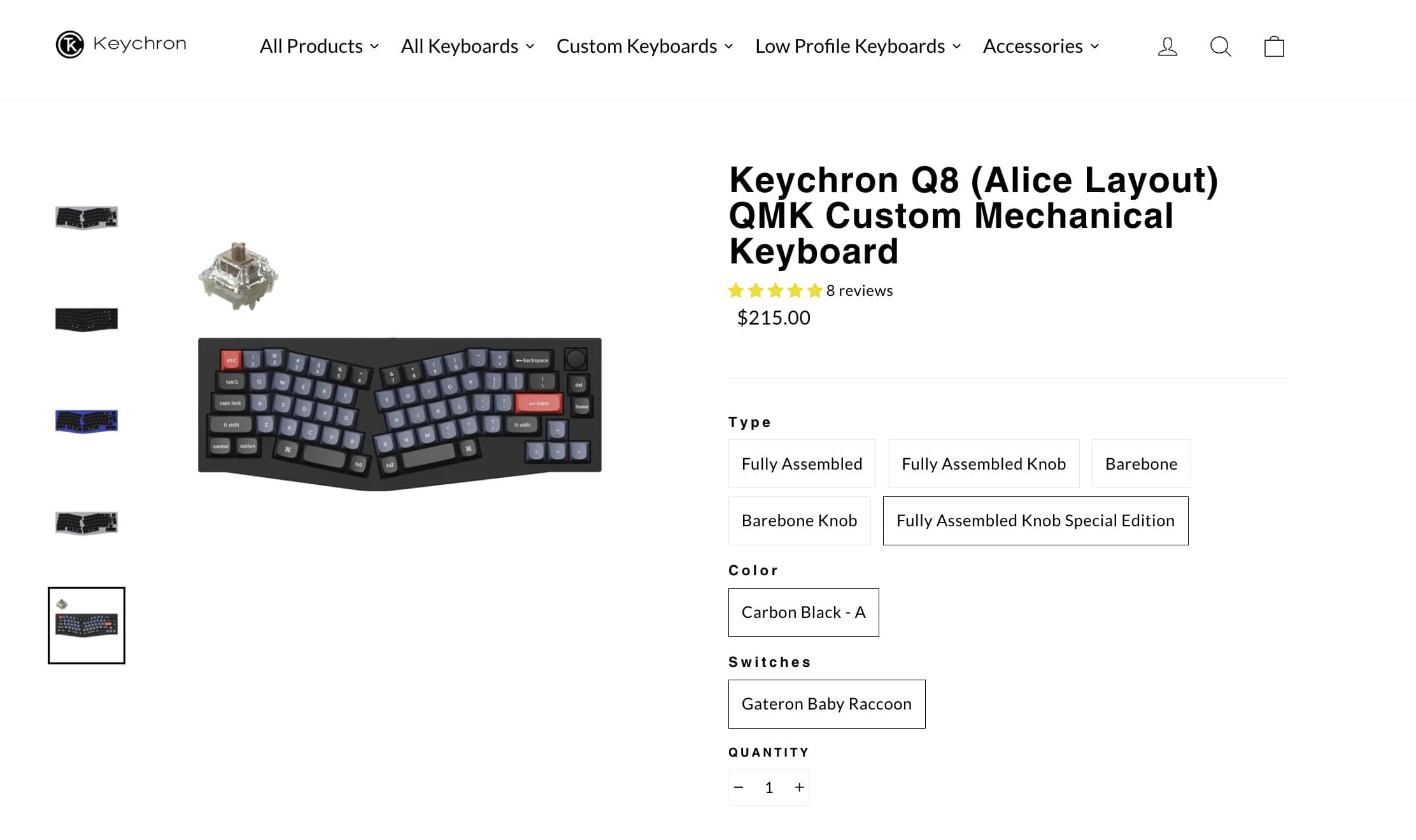Viewport: 1416px width, 840px height.
Task: Click the five-star rating icons
Action: point(775,291)
